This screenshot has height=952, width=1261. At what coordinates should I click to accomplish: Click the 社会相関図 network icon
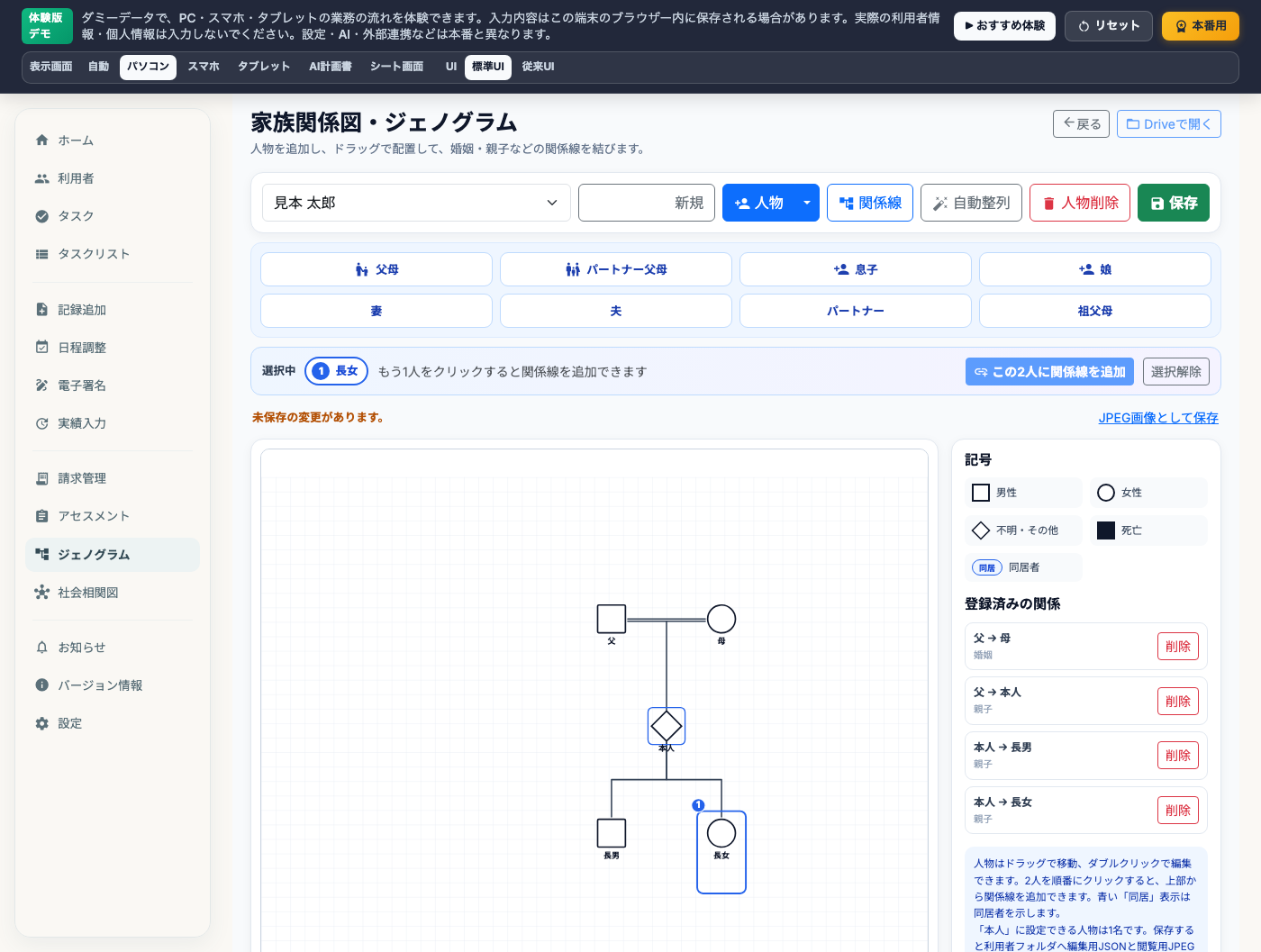pyautogui.click(x=41, y=593)
